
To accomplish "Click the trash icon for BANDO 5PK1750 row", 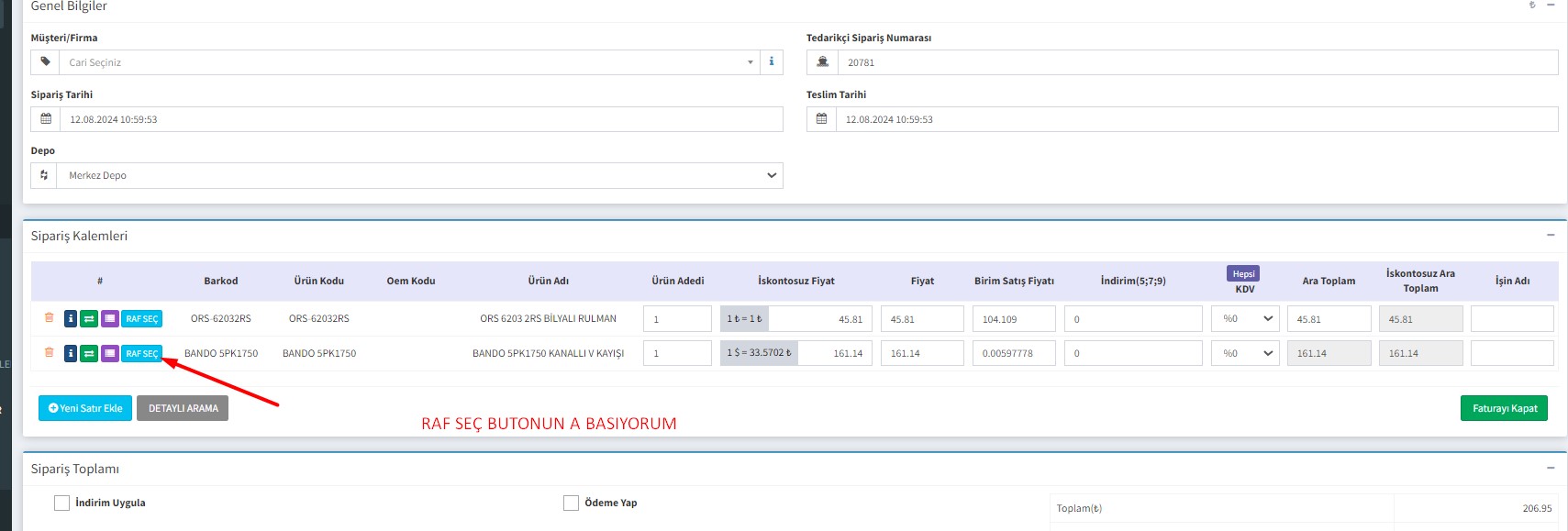I will coord(49,353).
